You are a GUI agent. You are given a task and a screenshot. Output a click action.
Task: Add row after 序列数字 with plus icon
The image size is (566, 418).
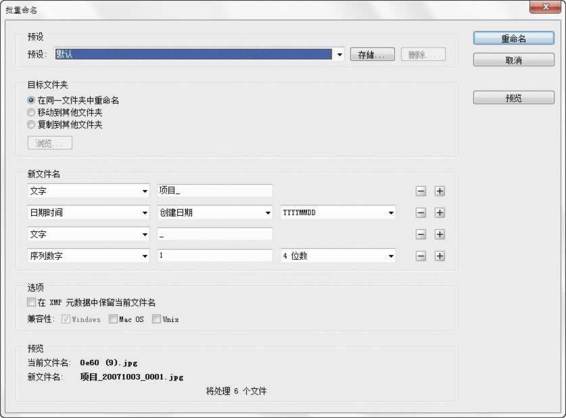click(x=440, y=256)
